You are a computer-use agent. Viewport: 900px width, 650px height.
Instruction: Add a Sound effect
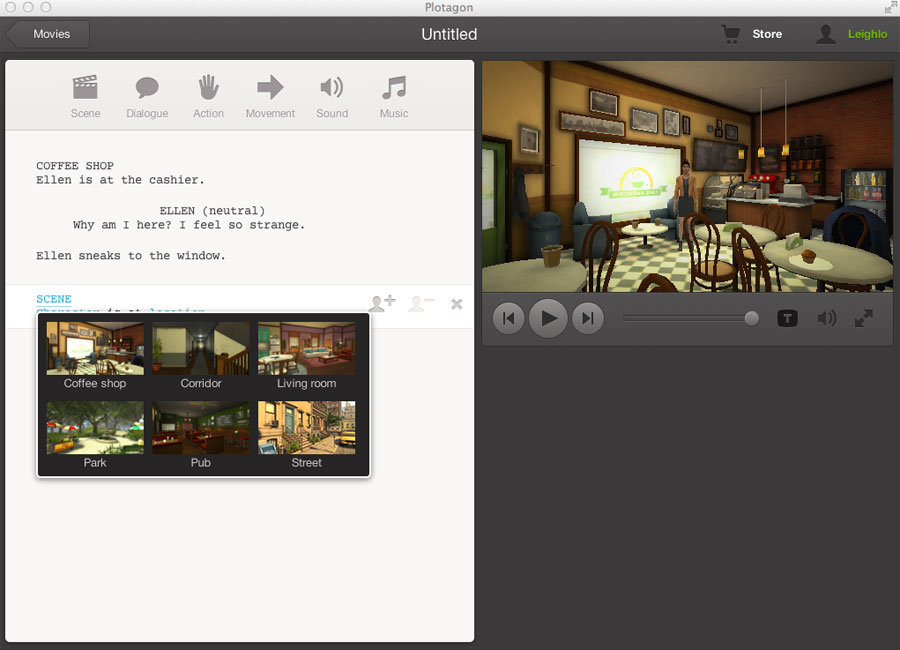pyautogui.click(x=332, y=96)
